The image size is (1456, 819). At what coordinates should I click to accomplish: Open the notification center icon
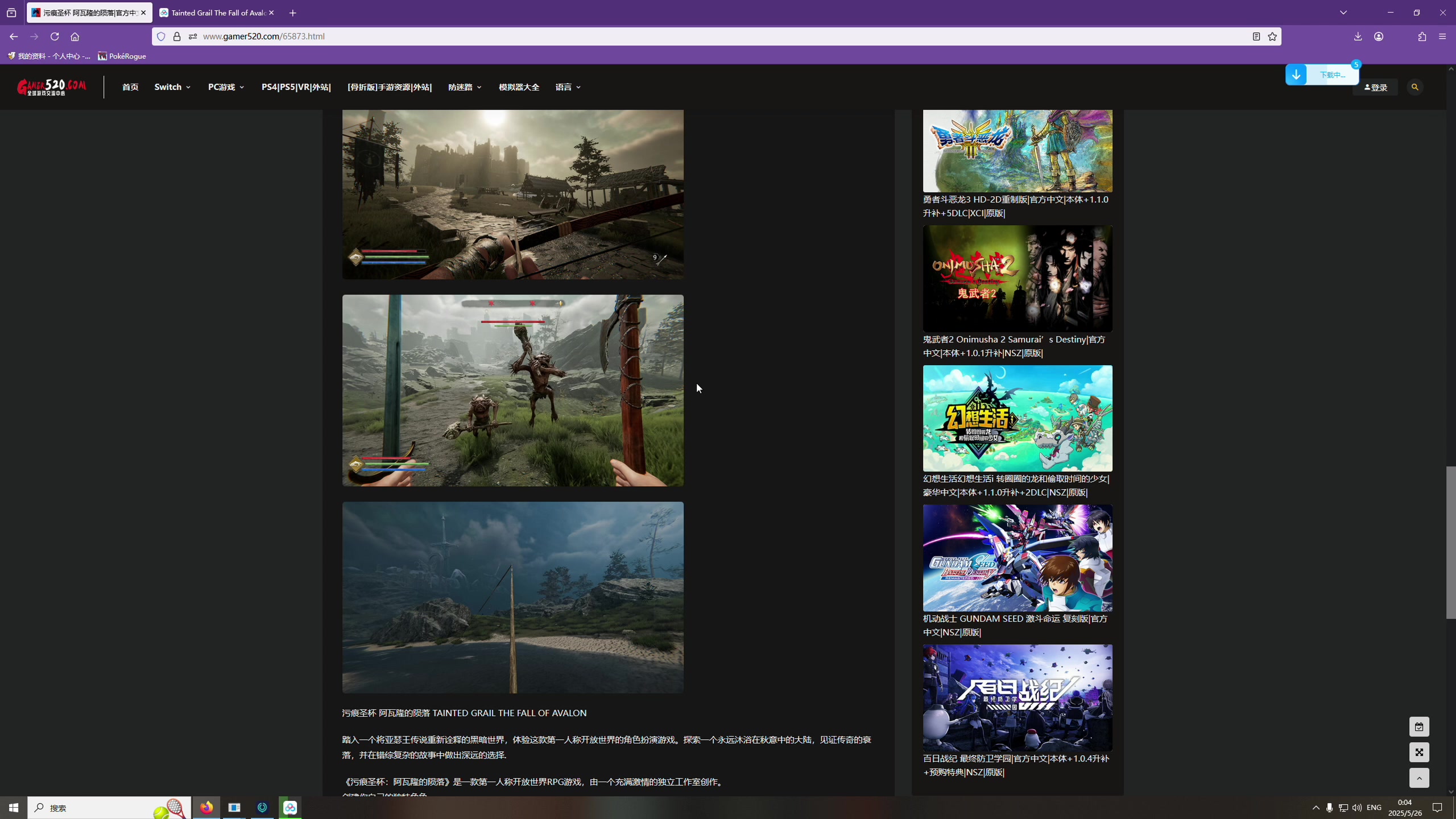pos(1437,808)
